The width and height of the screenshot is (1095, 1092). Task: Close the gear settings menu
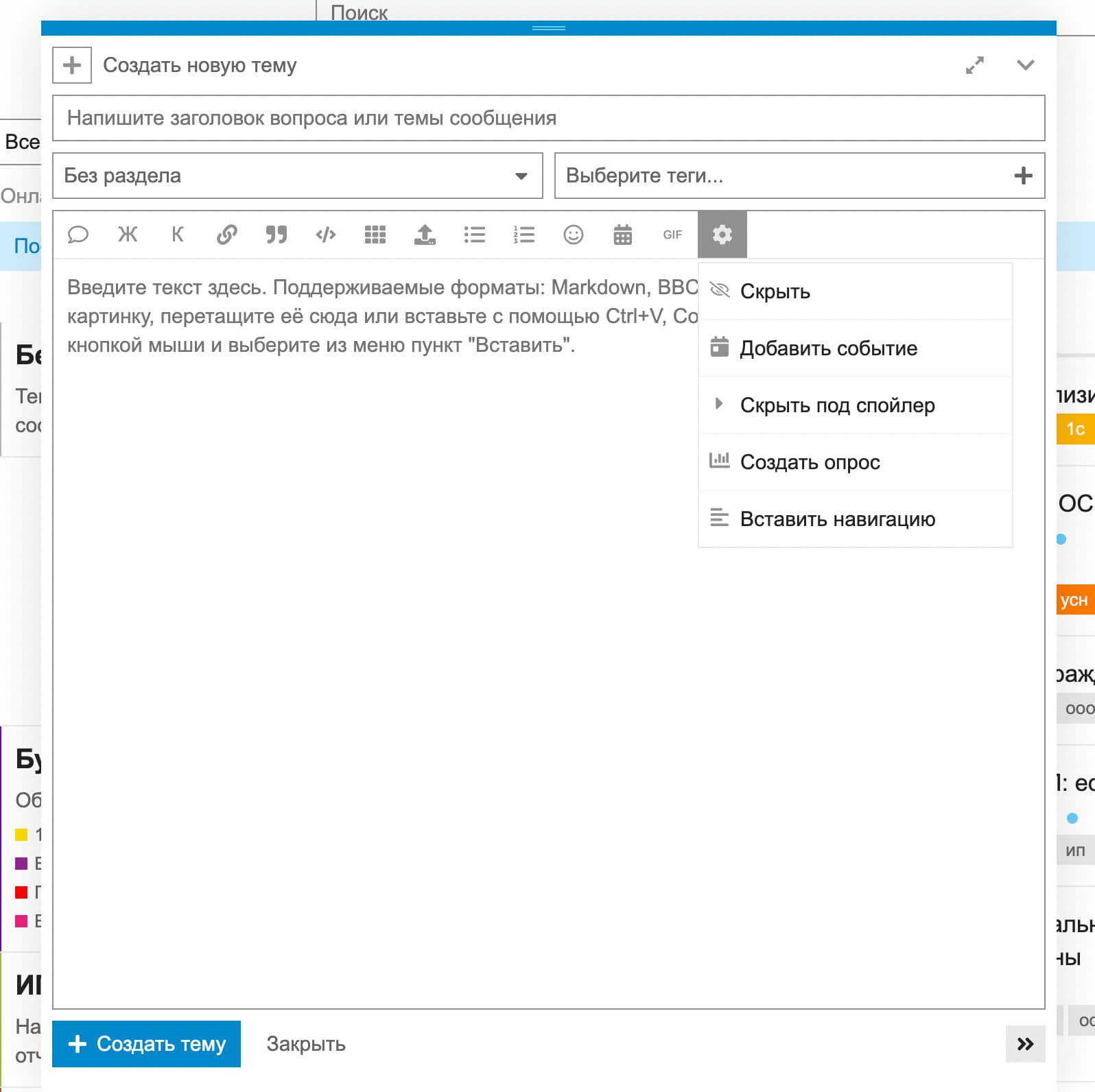[x=722, y=235]
